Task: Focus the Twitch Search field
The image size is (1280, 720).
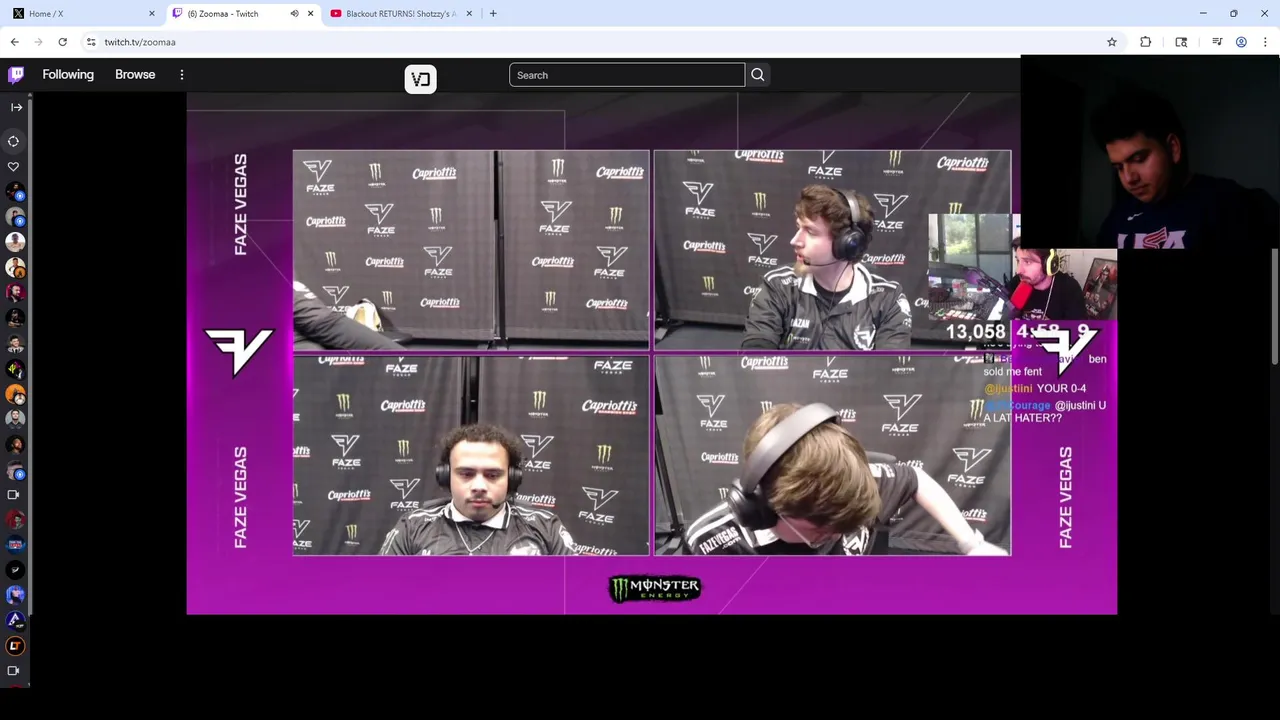Action: 627,75
